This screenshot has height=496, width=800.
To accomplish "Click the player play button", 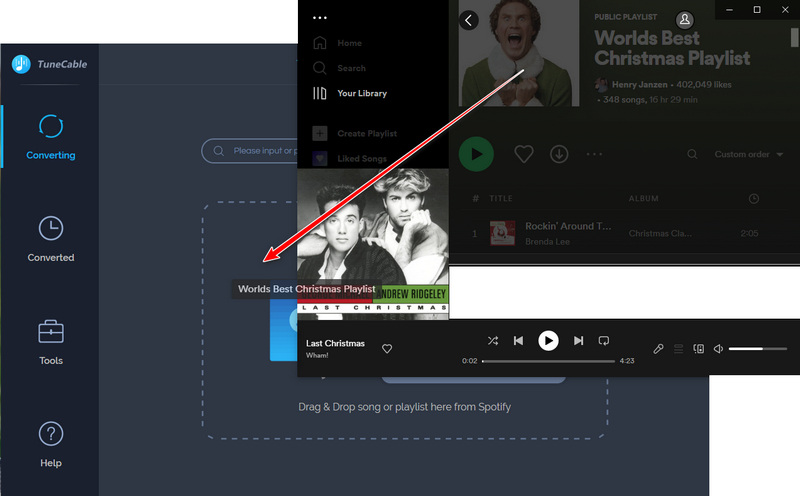I will tap(548, 340).
